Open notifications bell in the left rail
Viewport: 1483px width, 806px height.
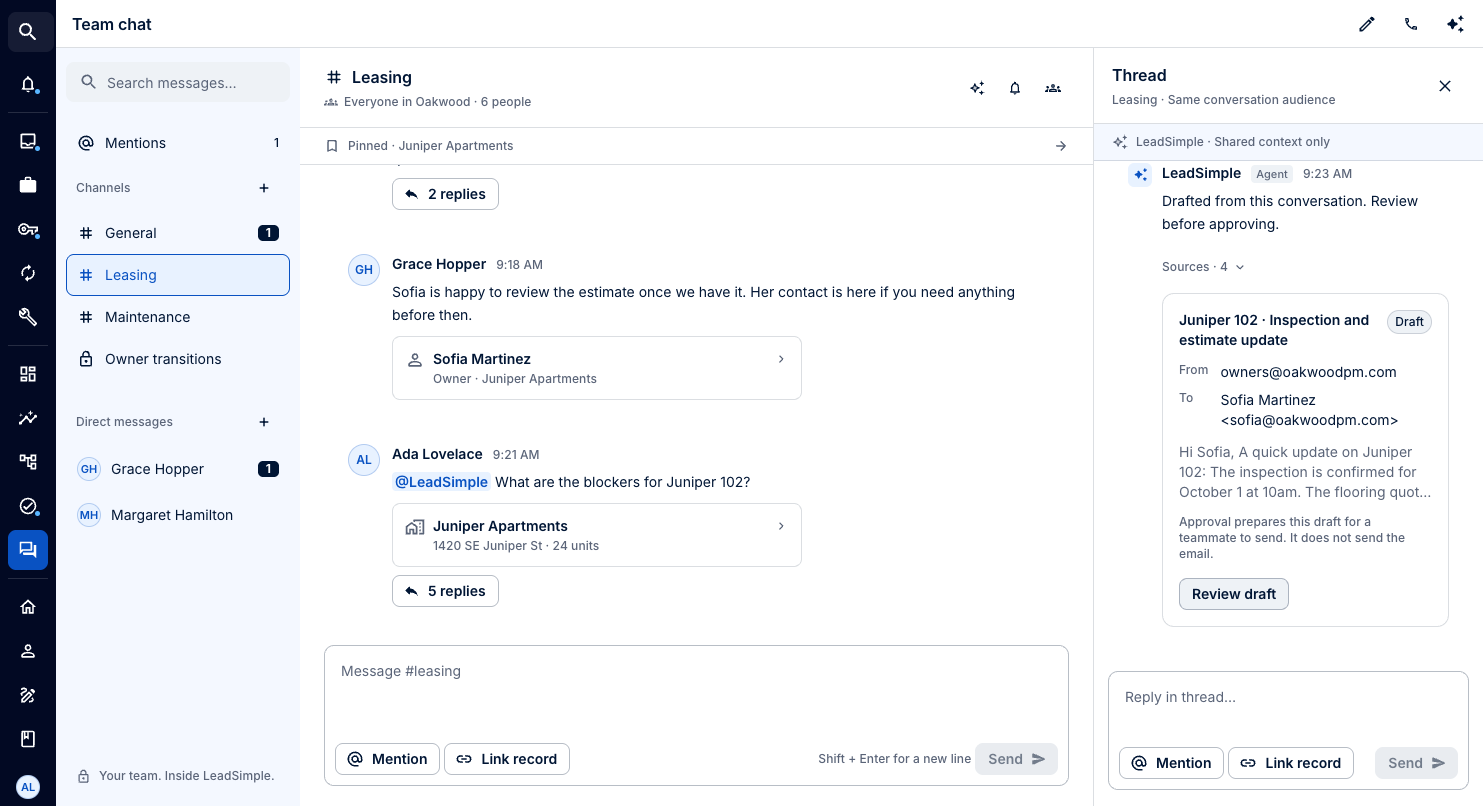pos(28,84)
